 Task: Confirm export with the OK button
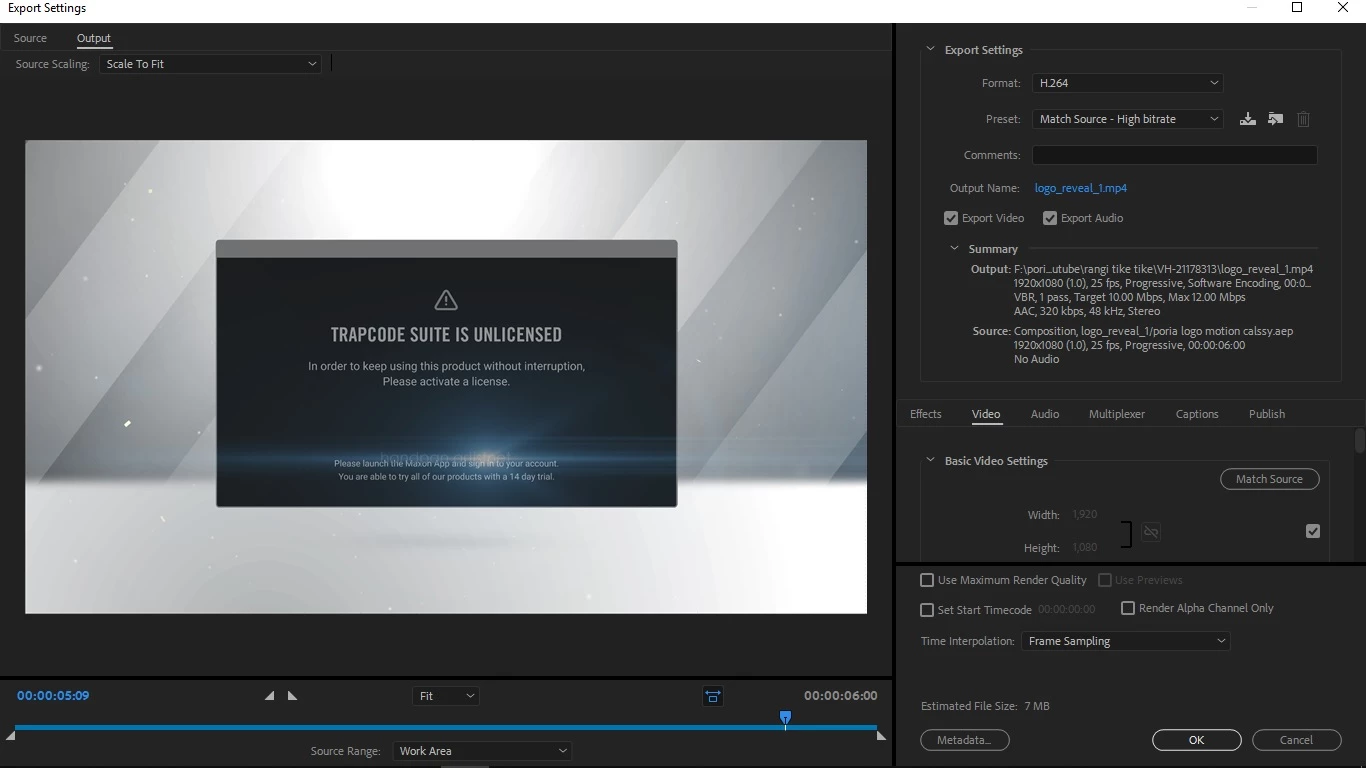[x=1197, y=740]
